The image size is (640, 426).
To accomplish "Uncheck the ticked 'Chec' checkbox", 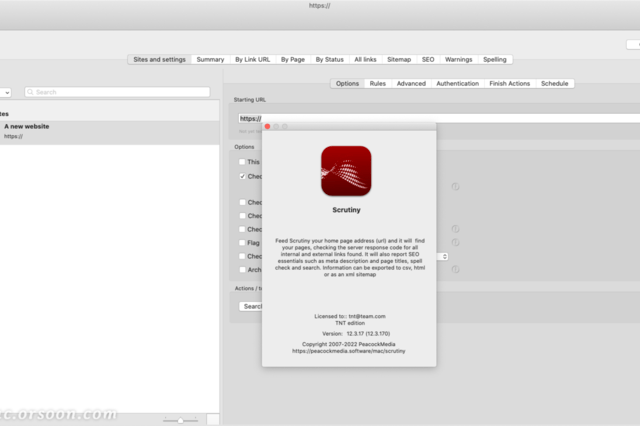I will (x=242, y=176).
